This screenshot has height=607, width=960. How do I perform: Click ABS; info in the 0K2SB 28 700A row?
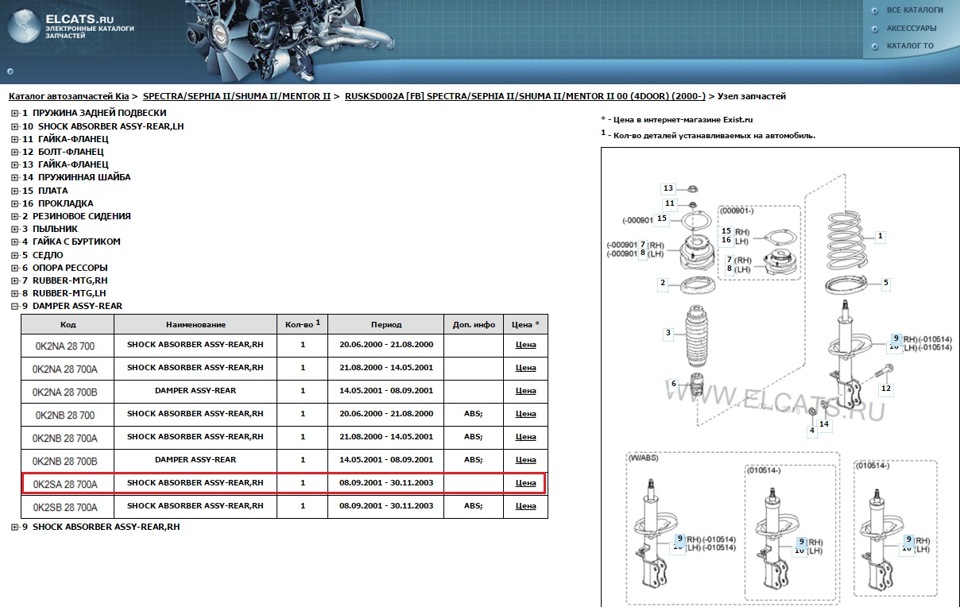(473, 506)
